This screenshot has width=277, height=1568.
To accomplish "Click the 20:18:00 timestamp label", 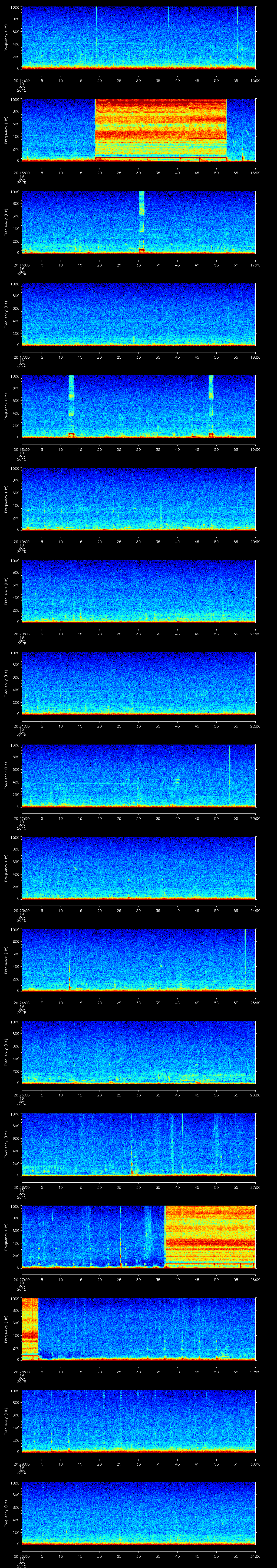I will click(21, 449).
